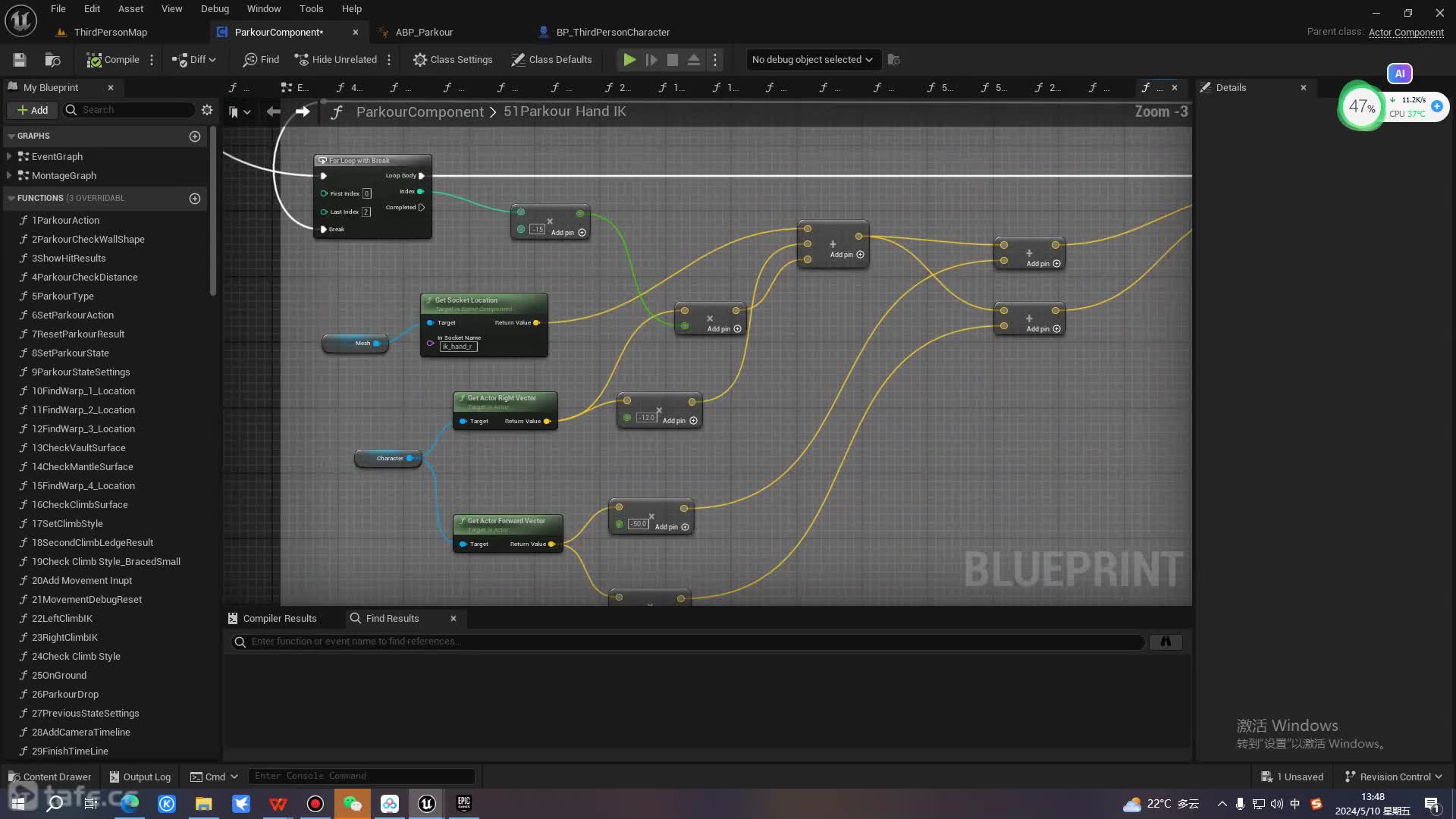
Task: Open the File menu
Action: pyautogui.click(x=58, y=9)
